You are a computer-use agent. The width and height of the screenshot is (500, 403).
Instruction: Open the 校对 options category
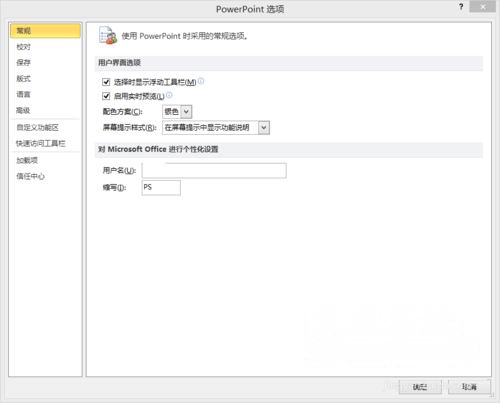click(24, 47)
